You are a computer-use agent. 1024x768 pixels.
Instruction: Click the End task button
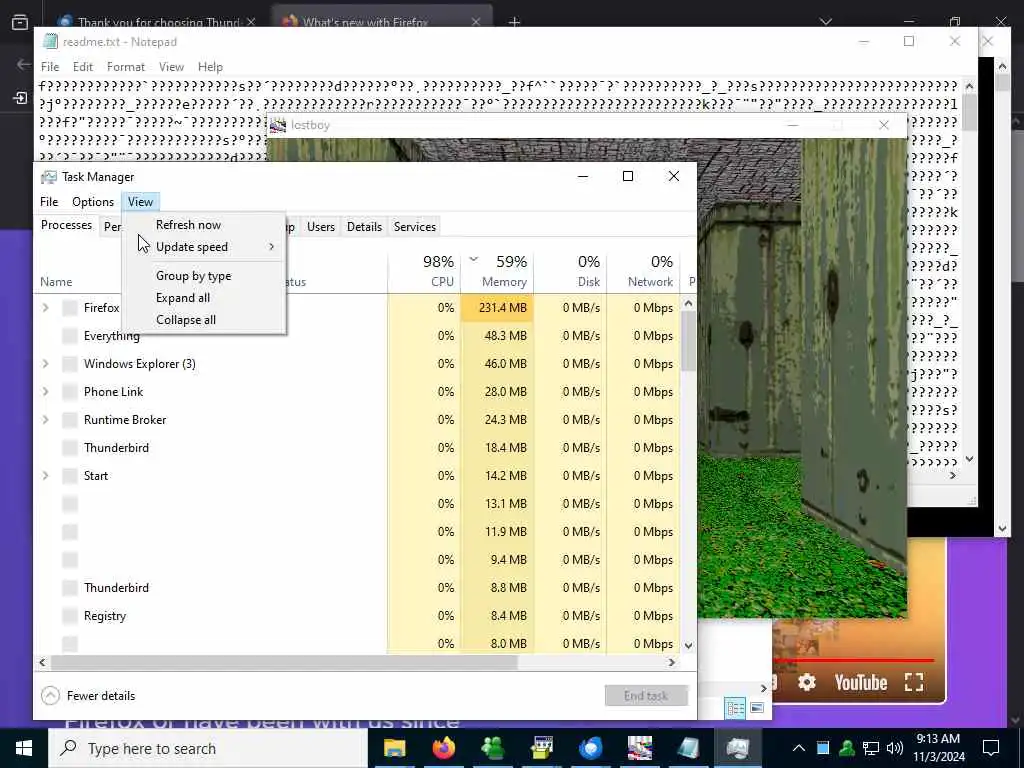point(646,696)
